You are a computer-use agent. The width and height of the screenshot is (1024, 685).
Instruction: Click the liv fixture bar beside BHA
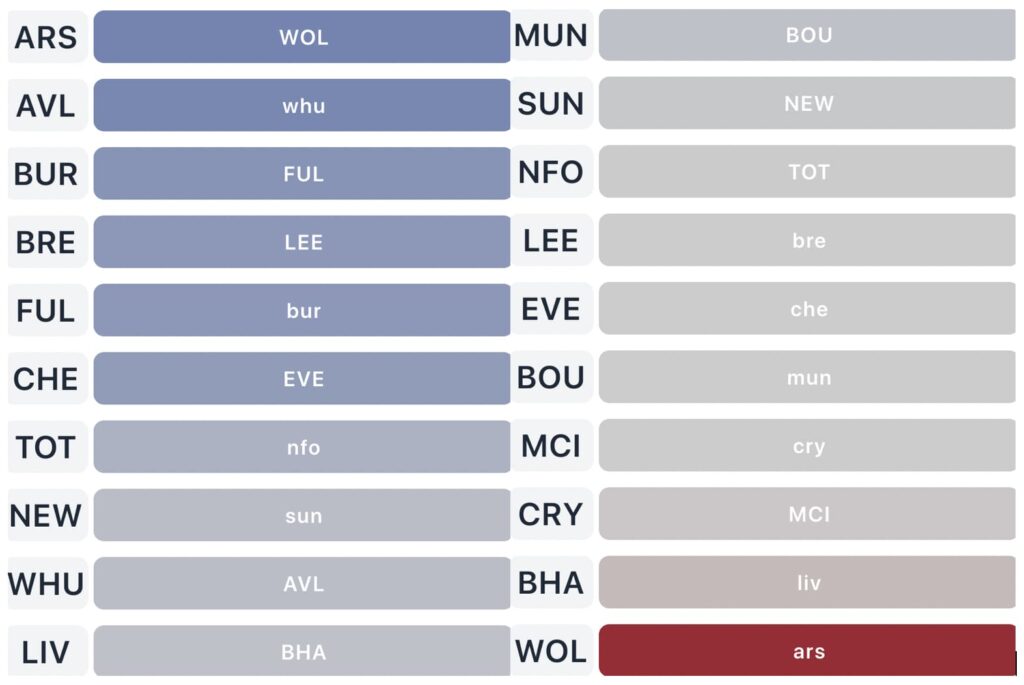click(807, 582)
